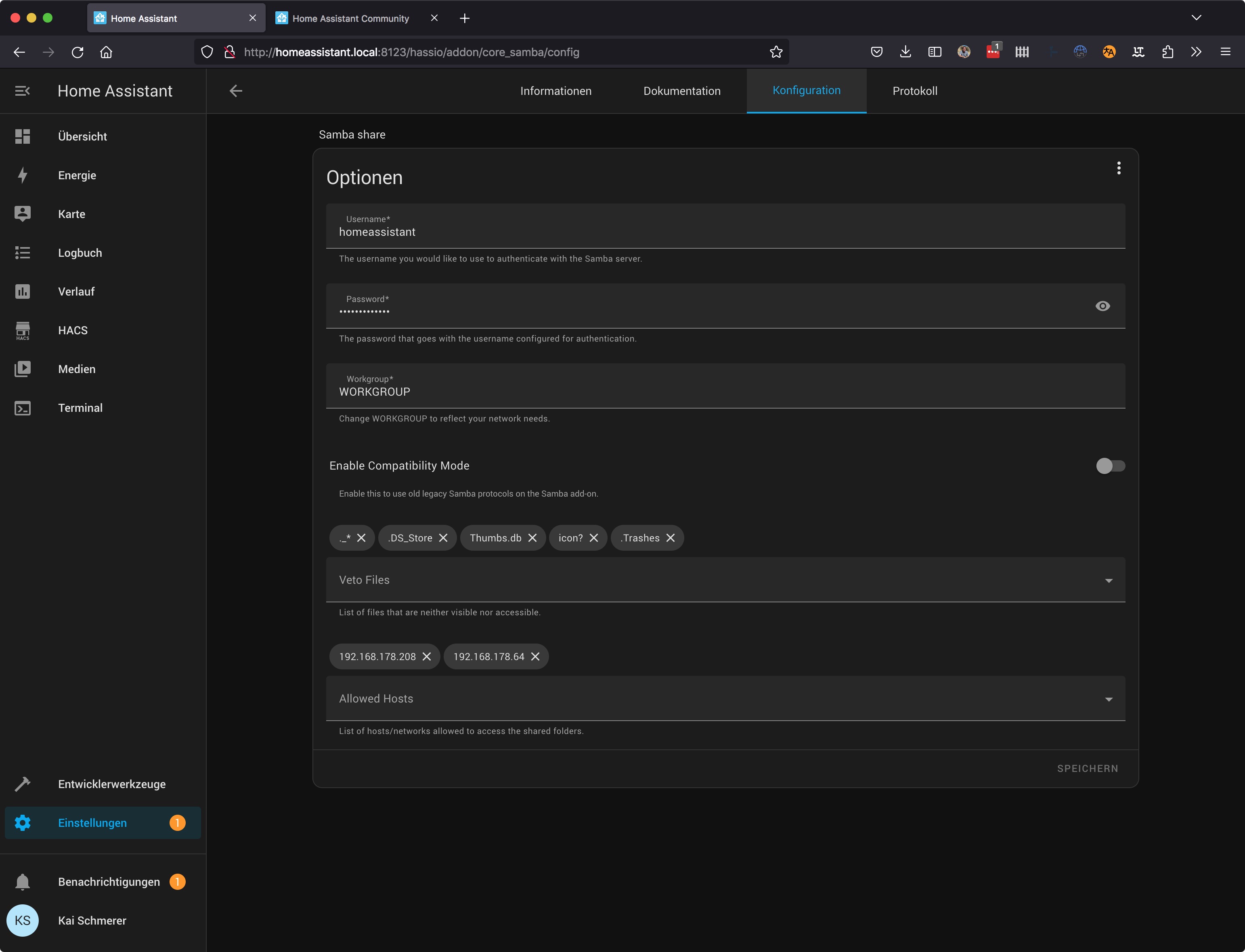Open the Optionen three-dot menu

[x=1118, y=168]
